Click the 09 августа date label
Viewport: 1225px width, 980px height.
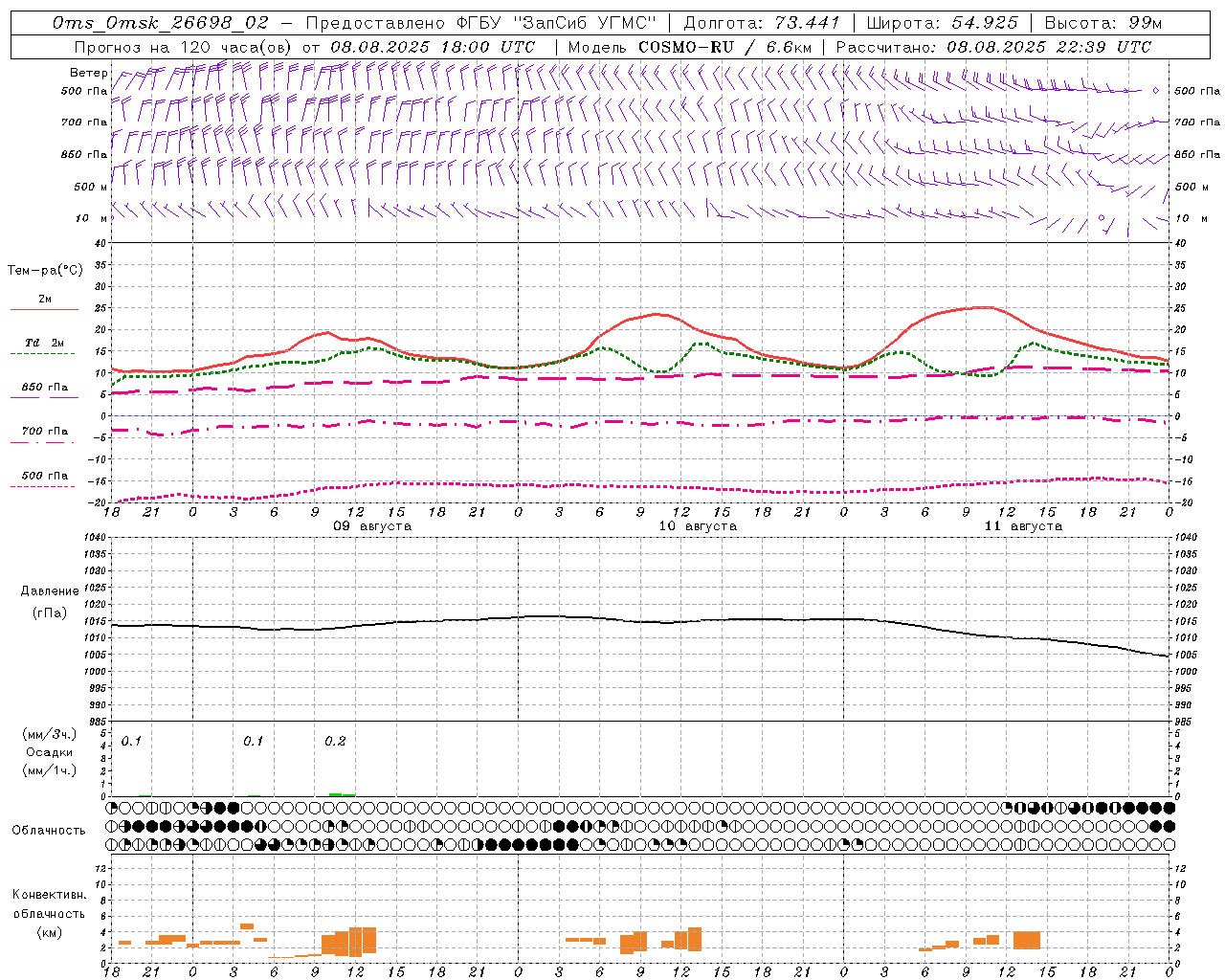point(372,526)
